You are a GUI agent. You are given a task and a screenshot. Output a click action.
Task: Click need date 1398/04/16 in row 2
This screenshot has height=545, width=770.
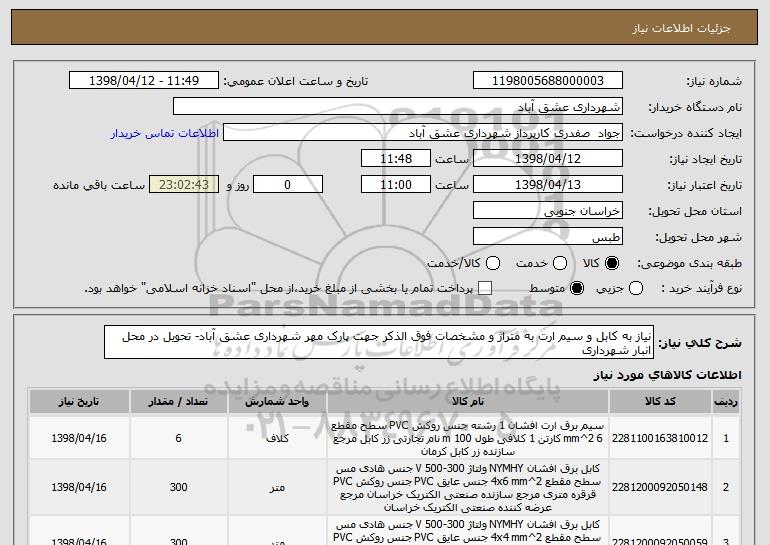click(x=79, y=487)
